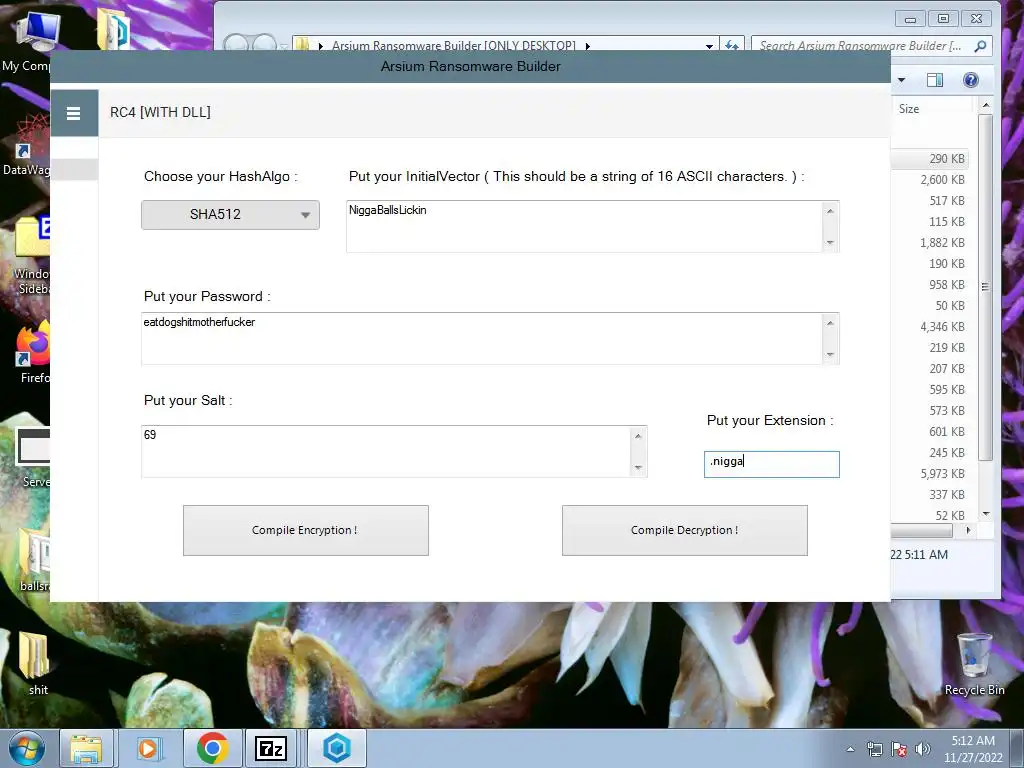Select the file row sized 2,600 KB
This screenshot has height=768, width=1024.
[x=930, y=180]
